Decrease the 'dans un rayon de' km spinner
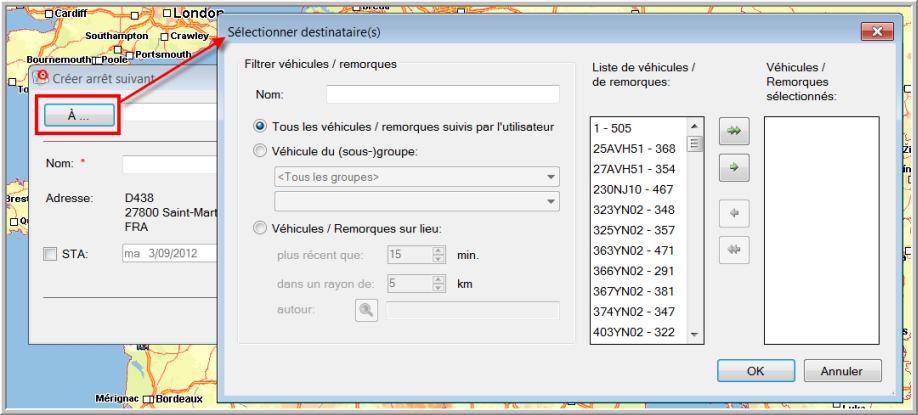Screen dimensions: 918x415 [x=438, y=288]
